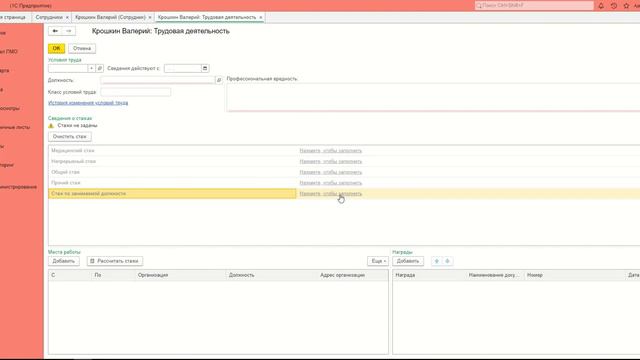This screenshot has height=360, width=640.
Task: Click the Условия труда input field
Action: (x=68, y=68)
